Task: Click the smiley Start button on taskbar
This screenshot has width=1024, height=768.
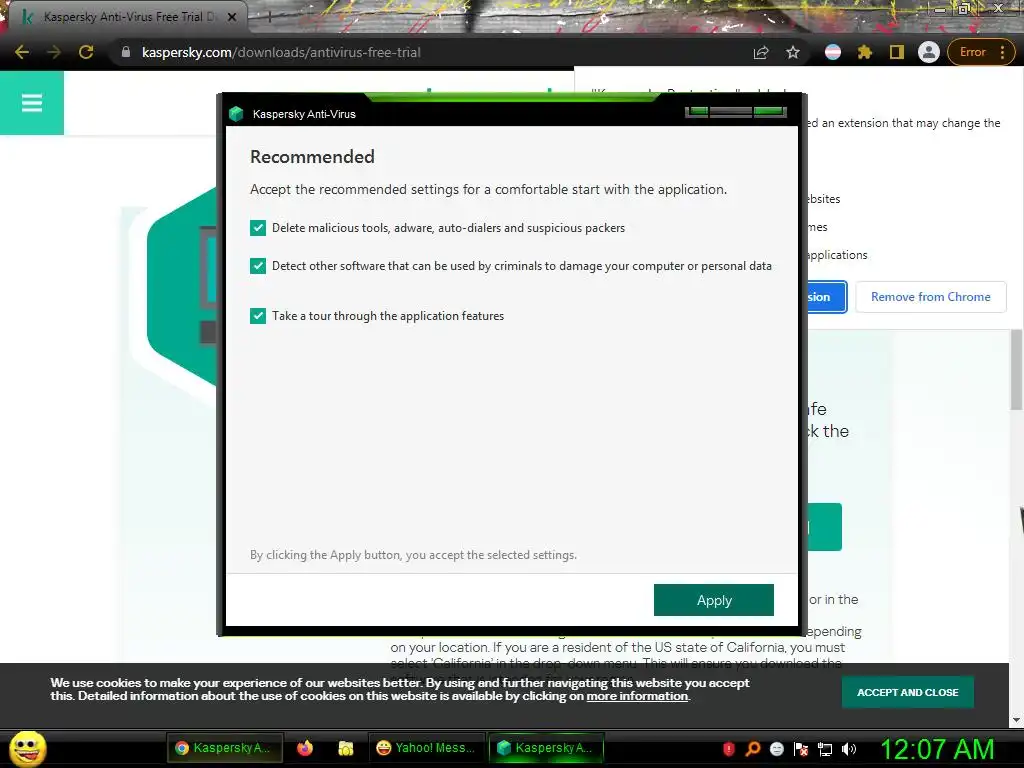Action: tap(27, 748)
